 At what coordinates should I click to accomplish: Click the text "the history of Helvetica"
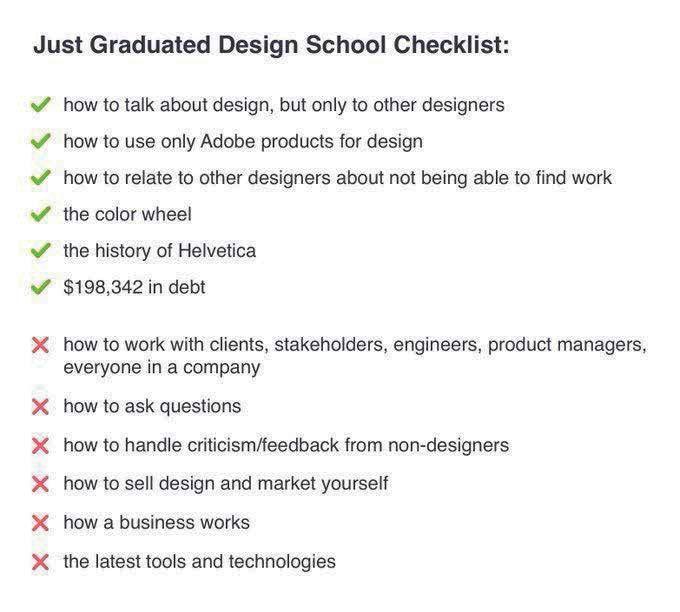159,251
